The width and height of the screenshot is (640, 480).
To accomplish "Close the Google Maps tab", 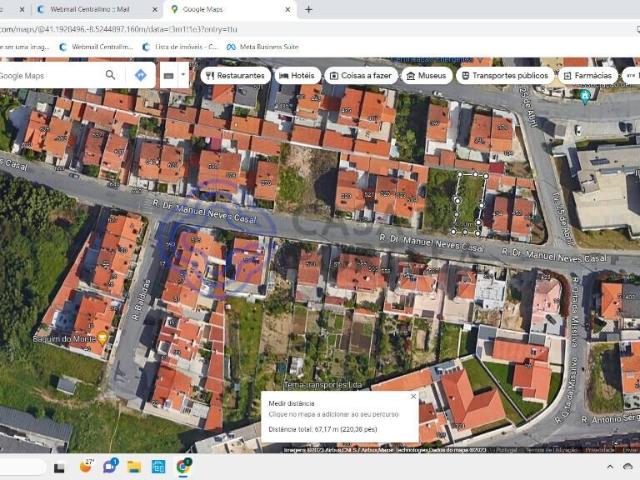I will pos(287,9).
